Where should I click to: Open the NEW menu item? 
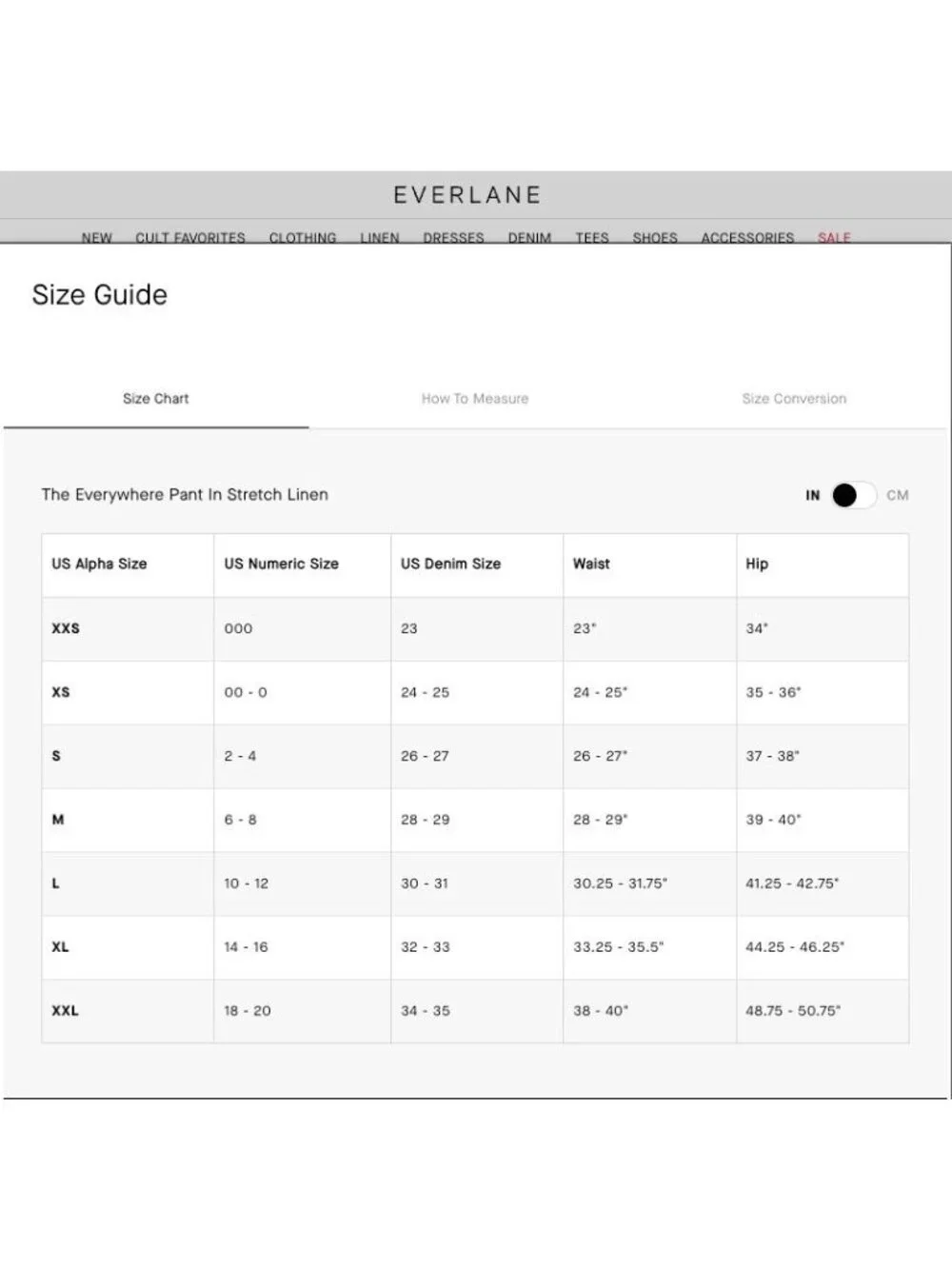[96, 237]
